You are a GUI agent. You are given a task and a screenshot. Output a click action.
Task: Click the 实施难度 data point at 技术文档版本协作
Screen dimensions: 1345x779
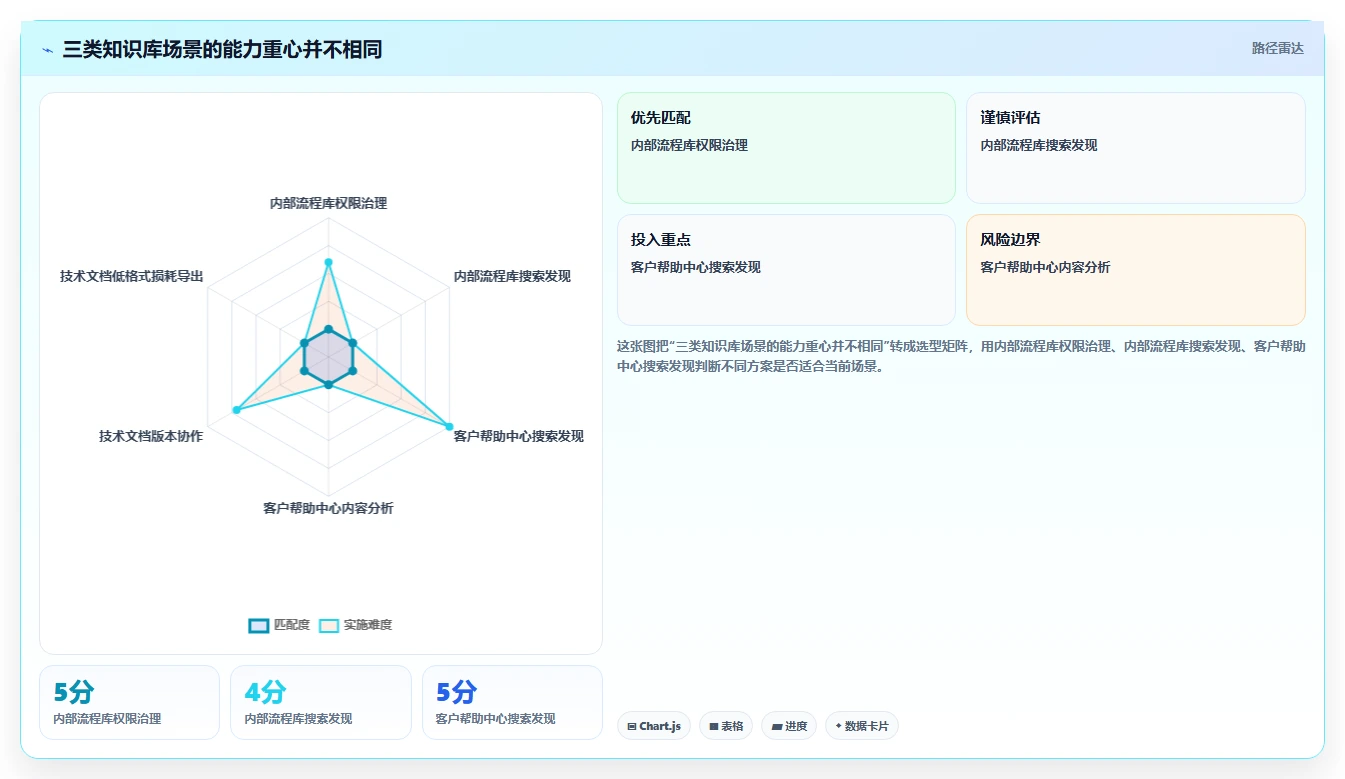(236, 410)
